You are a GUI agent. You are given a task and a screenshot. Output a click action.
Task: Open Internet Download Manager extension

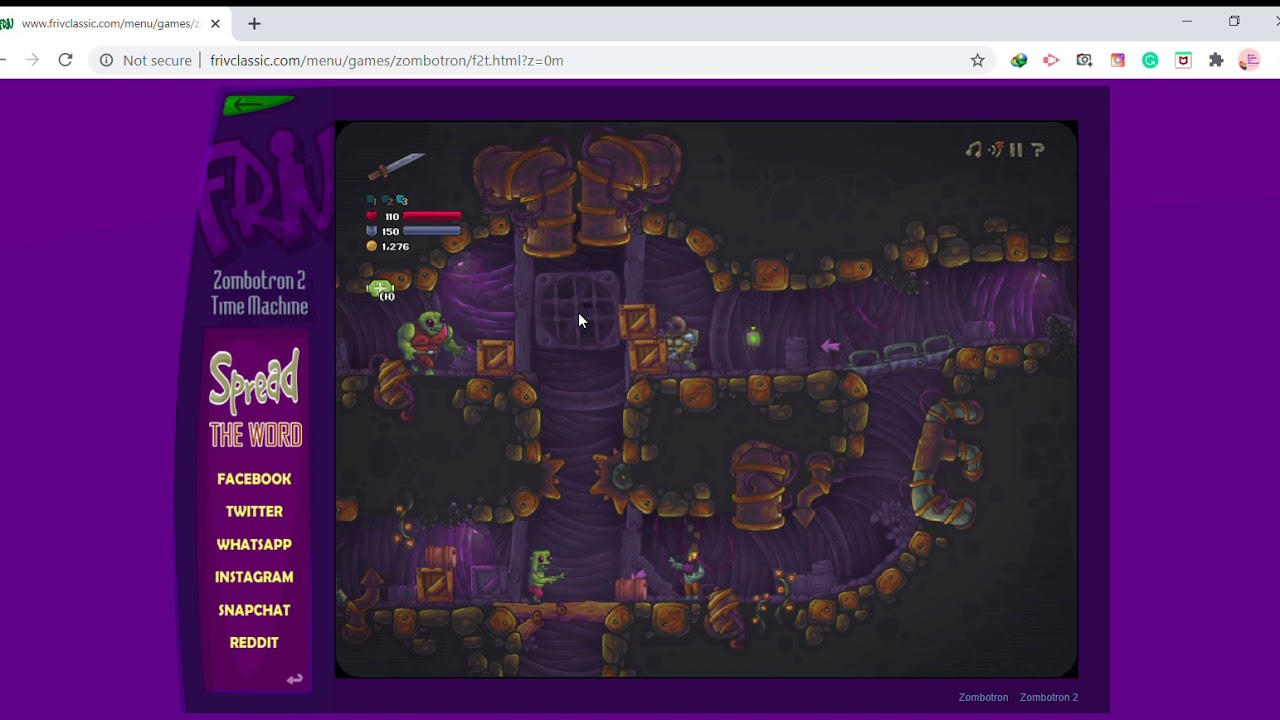[1018, 60]
